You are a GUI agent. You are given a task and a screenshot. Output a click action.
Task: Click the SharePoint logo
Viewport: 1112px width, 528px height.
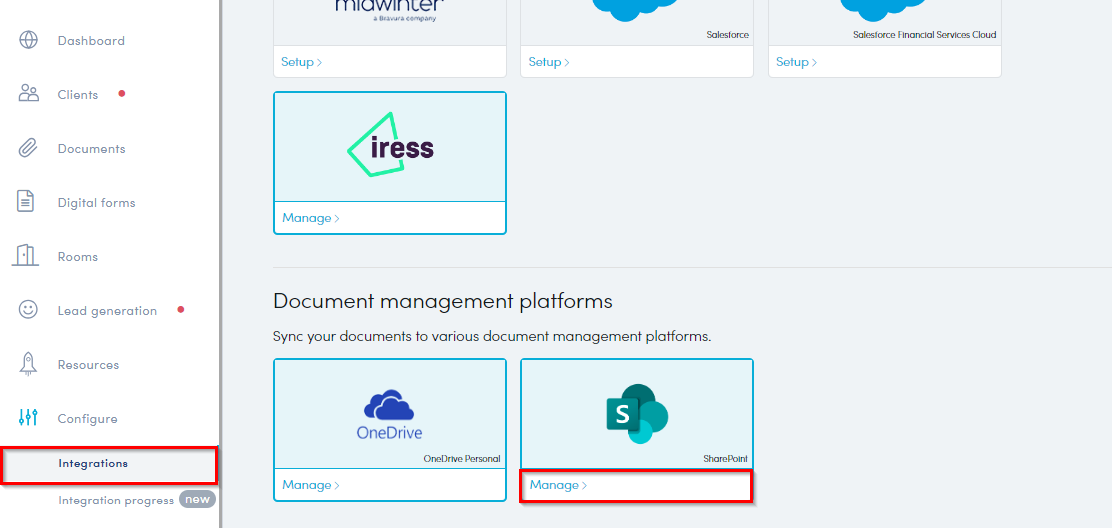click(x=637, y=414)
